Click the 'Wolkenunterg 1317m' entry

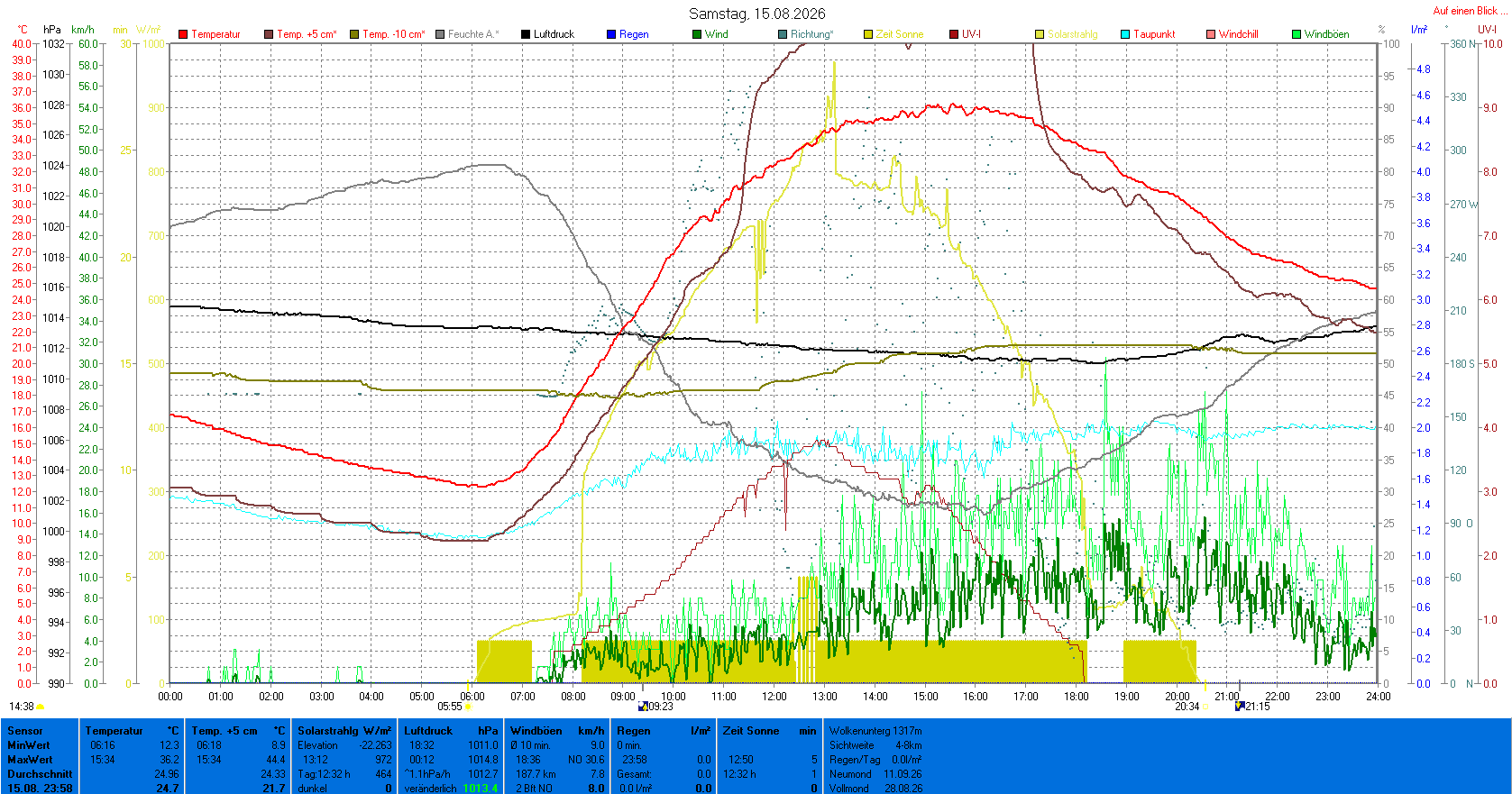click(x=875, y=731)
